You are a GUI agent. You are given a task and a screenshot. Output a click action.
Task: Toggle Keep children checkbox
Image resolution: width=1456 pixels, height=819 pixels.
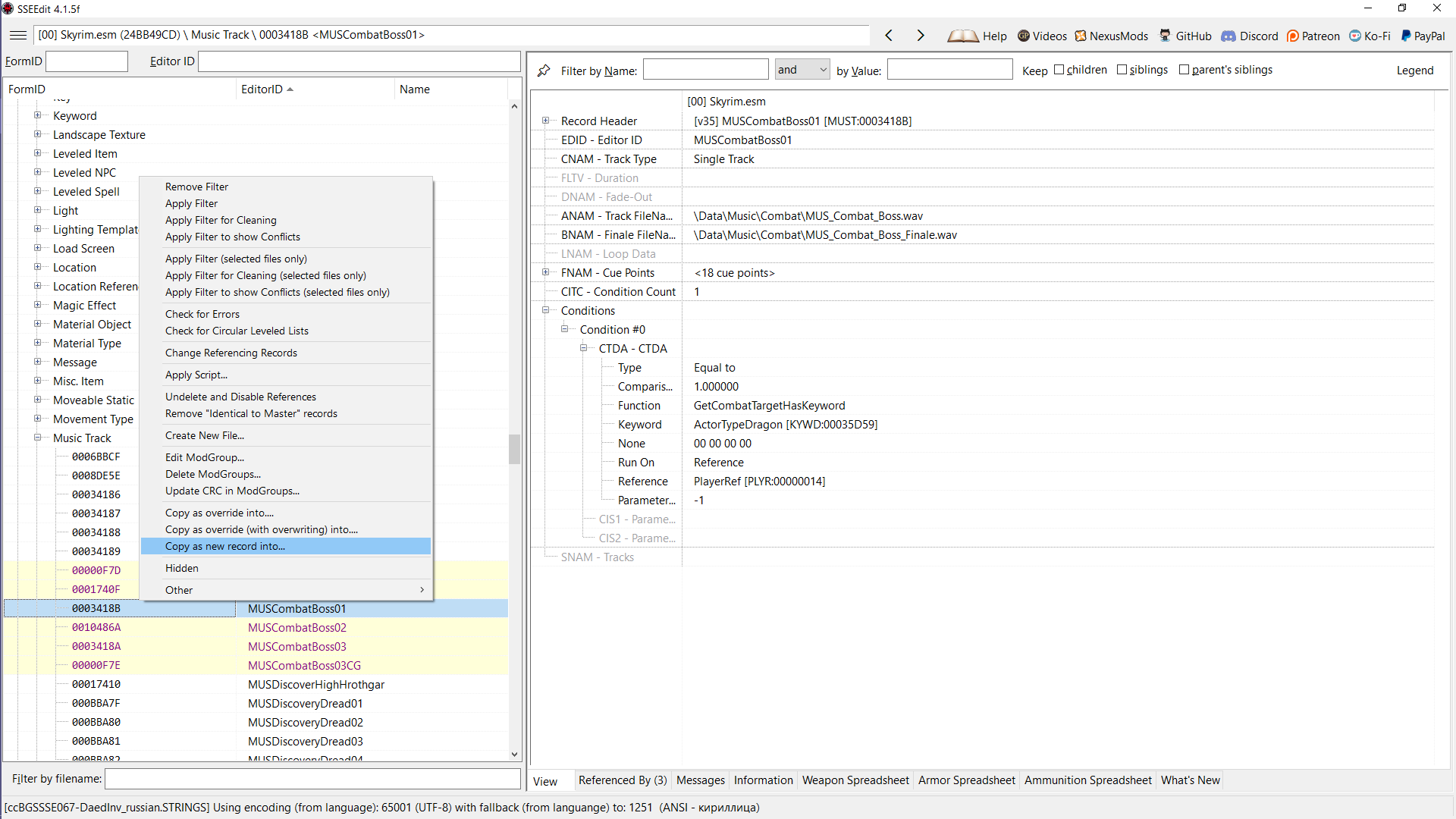pyautogui.click(x=1059, y=70)
